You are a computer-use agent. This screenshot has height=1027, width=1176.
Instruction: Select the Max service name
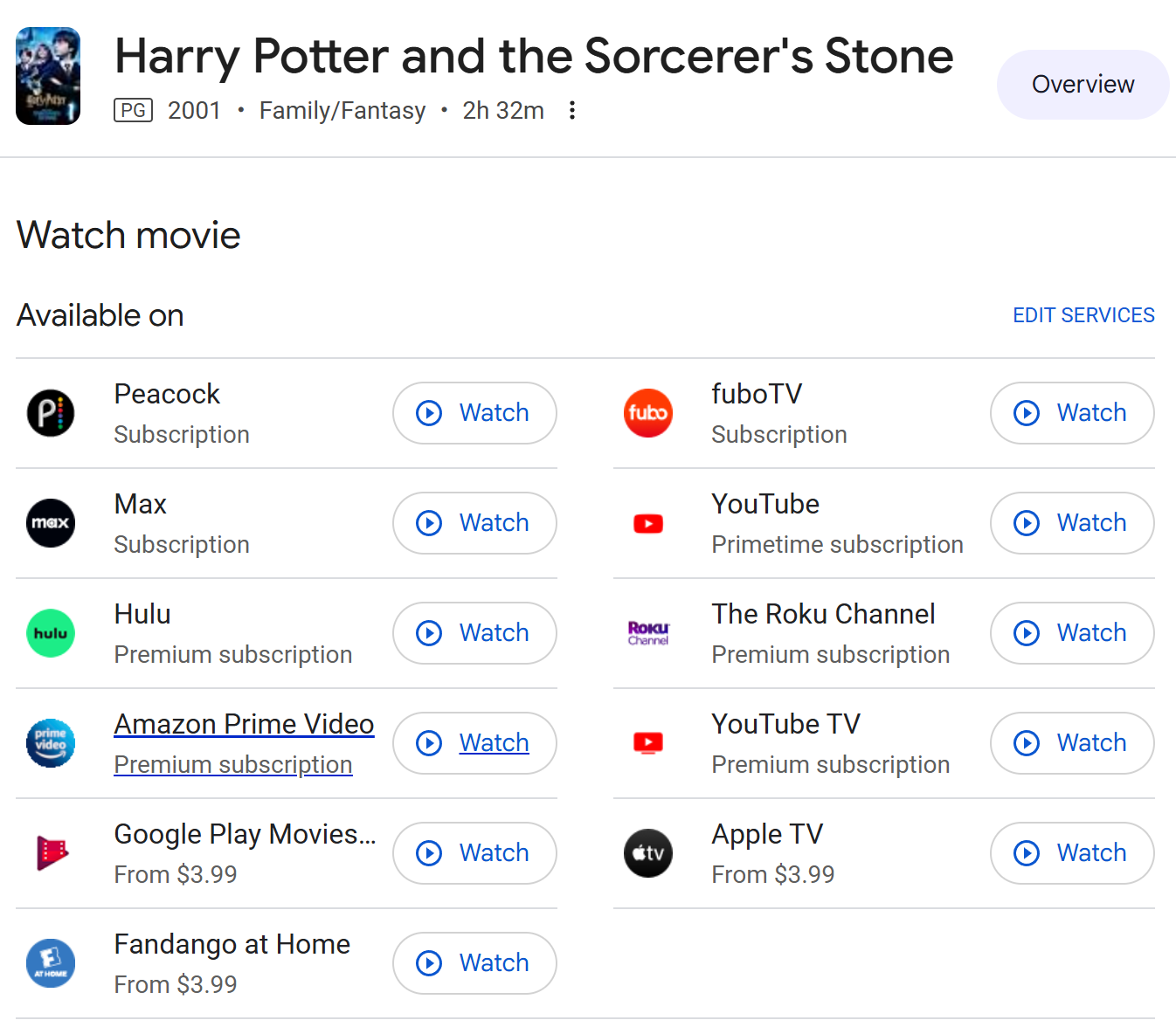click(x=140, y=504)
